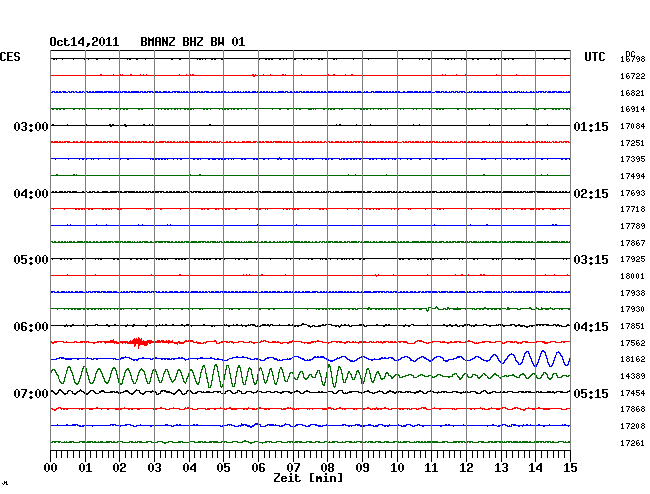The image size is (650, 494).
Task: Click the DC offset value 17454
Action: tap(633, 393)
